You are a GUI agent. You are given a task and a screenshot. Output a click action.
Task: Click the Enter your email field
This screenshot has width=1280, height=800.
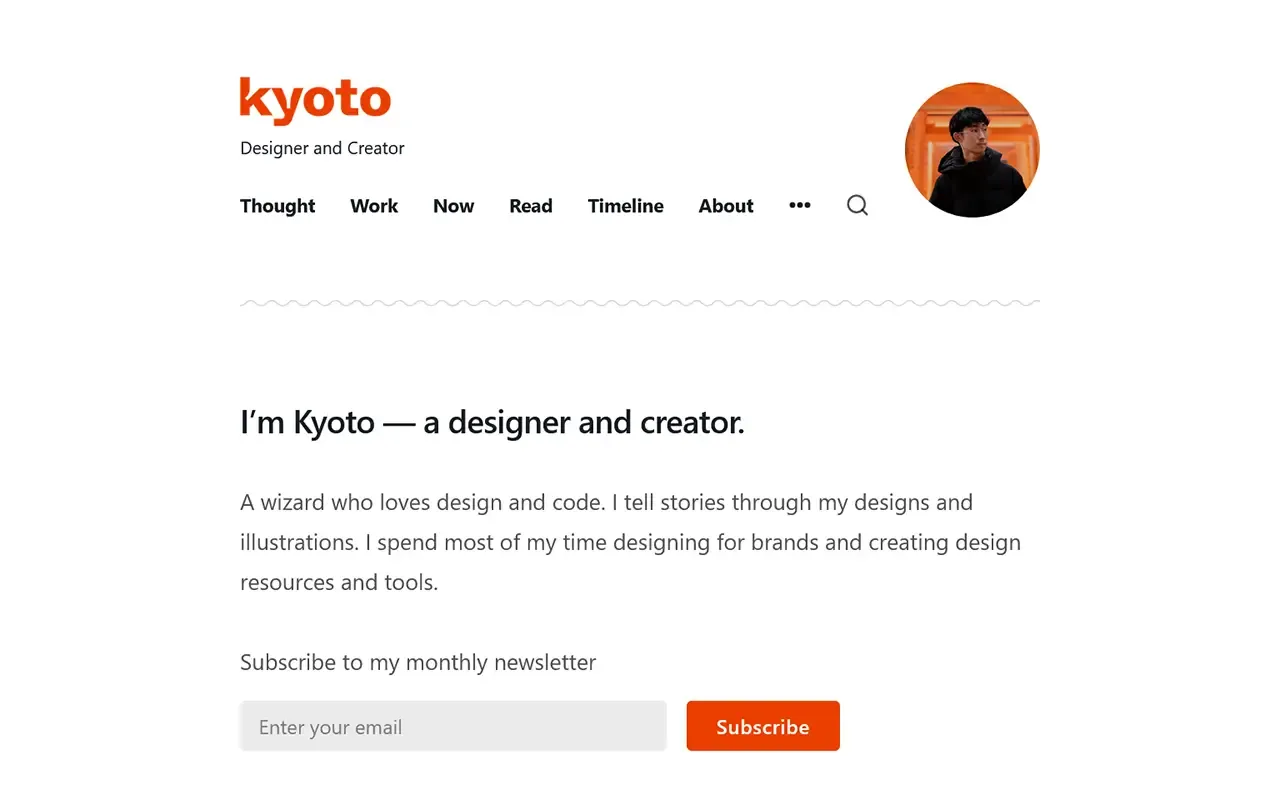coord(453,726)
